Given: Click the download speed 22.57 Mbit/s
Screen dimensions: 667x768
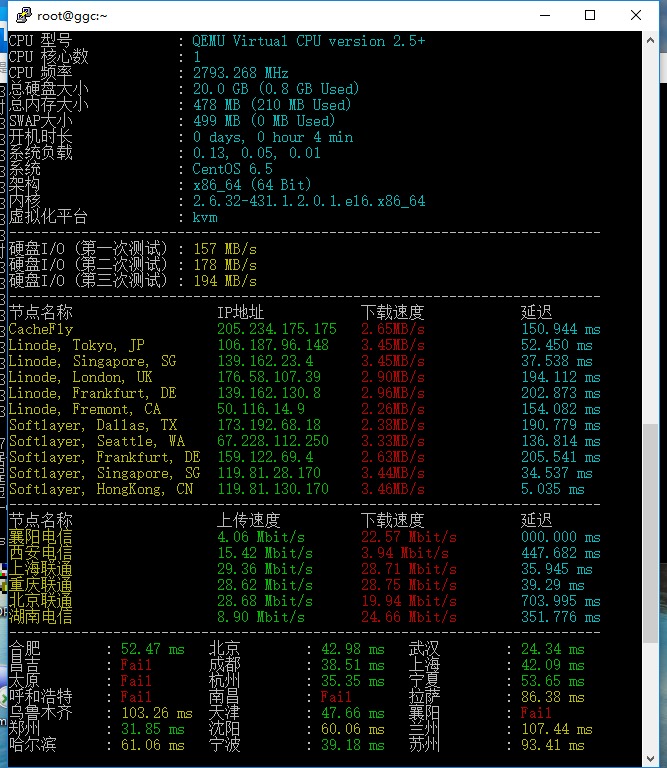Looking at the screenshot, I should 409,537.
